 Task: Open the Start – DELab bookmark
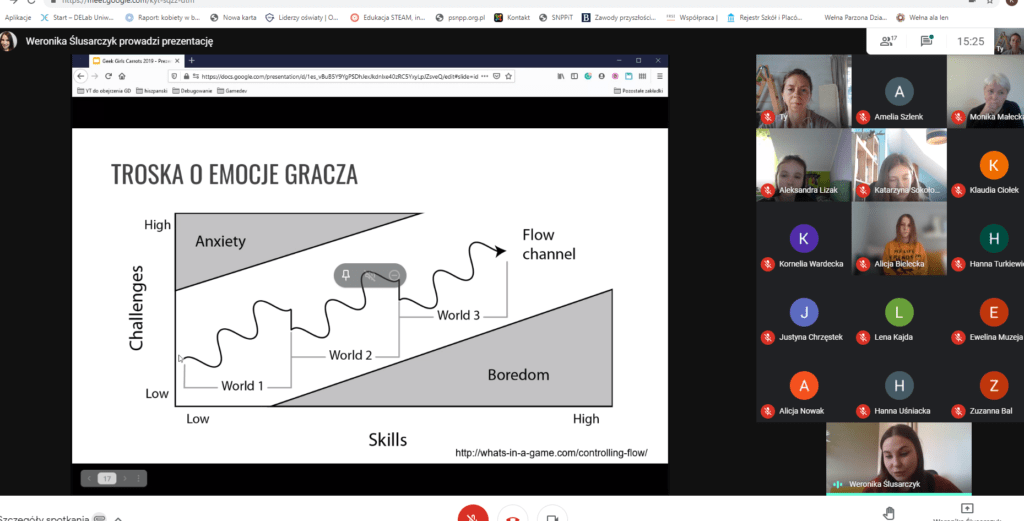(x=77, y=18)
